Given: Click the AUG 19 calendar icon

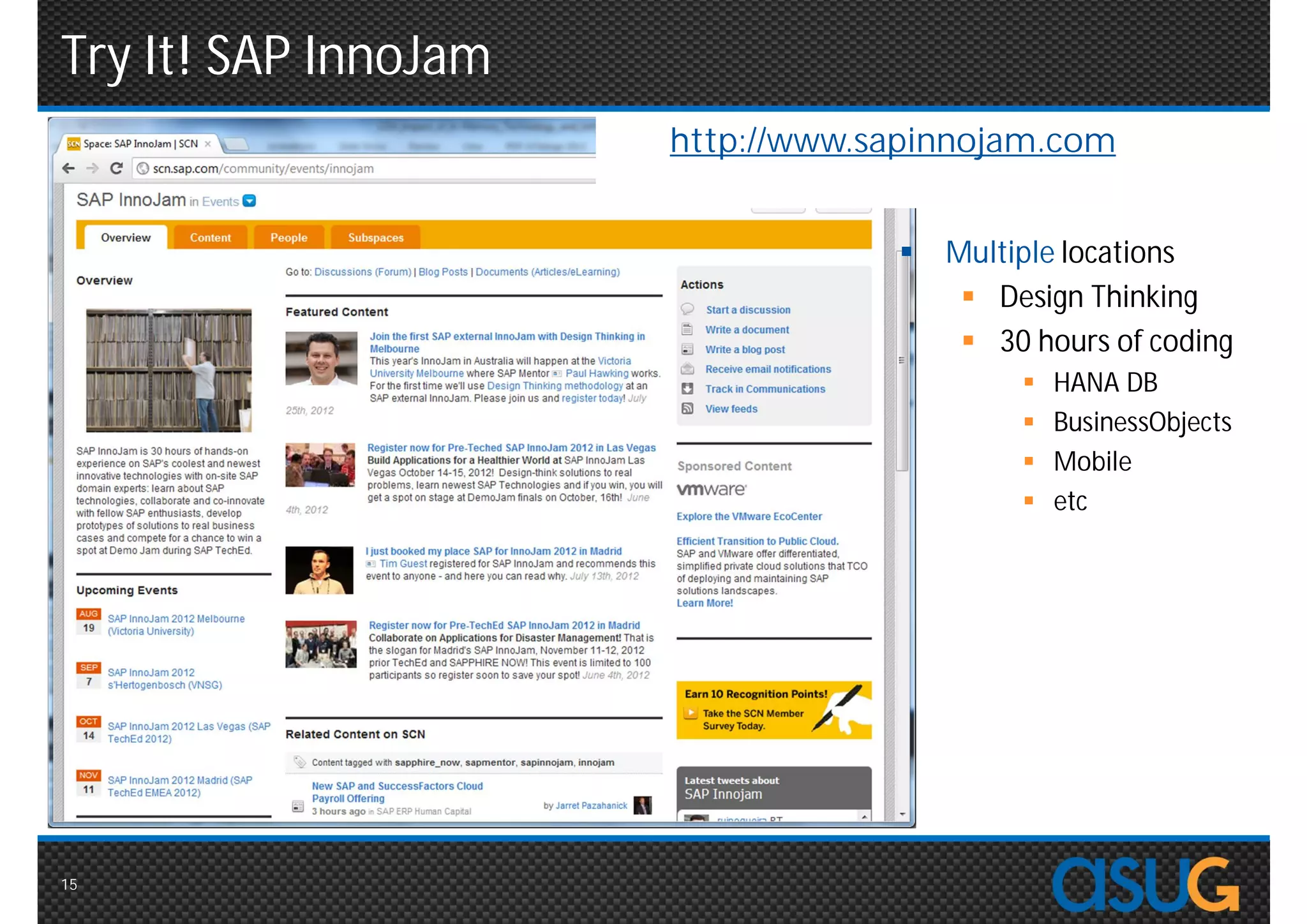Looking at the screenshot, I should (89, 621).
